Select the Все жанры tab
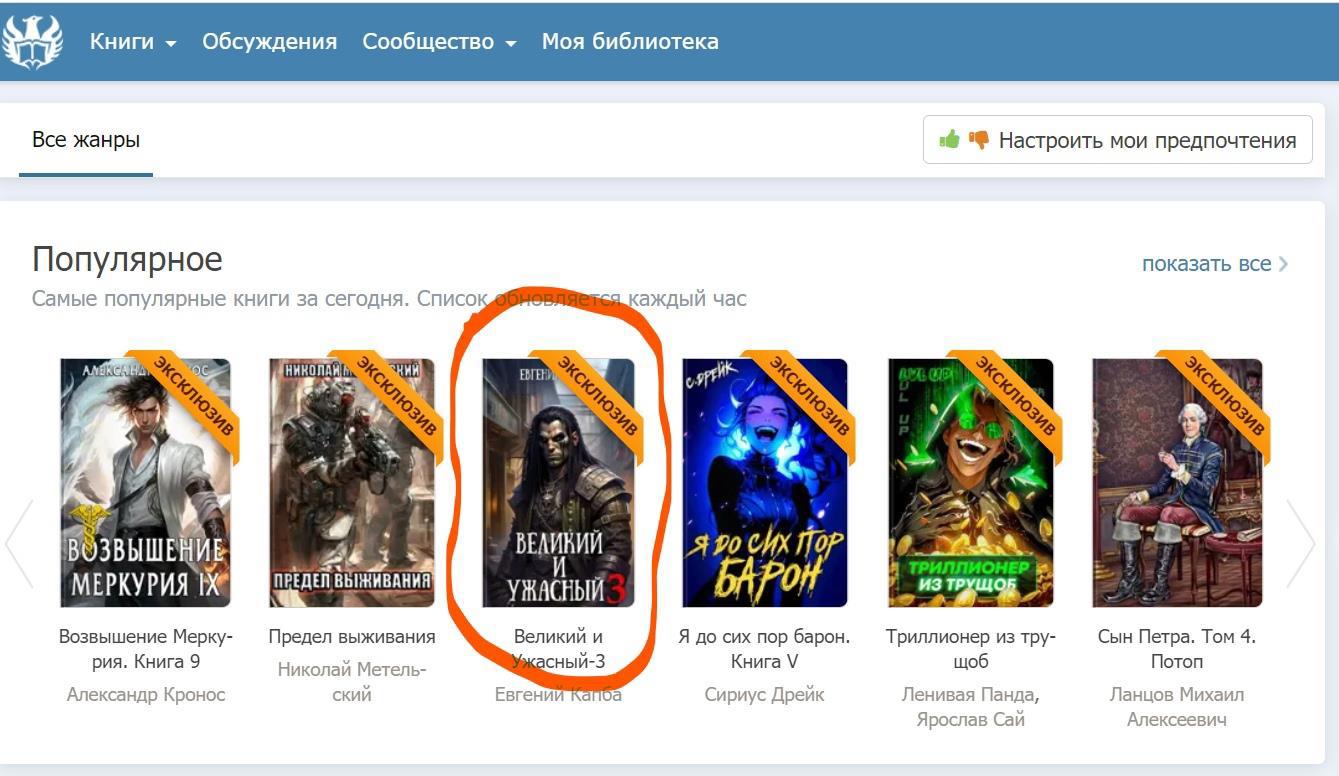This screenshot has height=776, width=1339. pos(86,140)
